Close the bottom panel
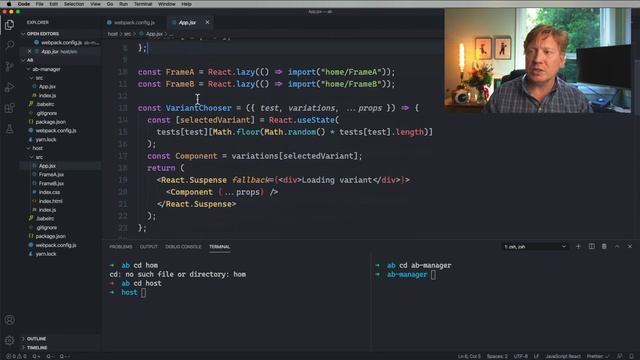Viewport: 640px width, 360px height. 630,247
